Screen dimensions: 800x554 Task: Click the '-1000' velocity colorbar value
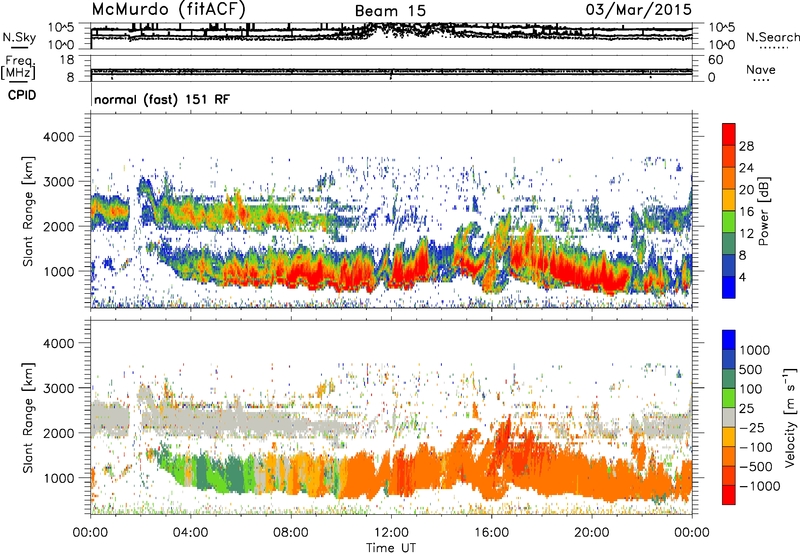point(759,486)
